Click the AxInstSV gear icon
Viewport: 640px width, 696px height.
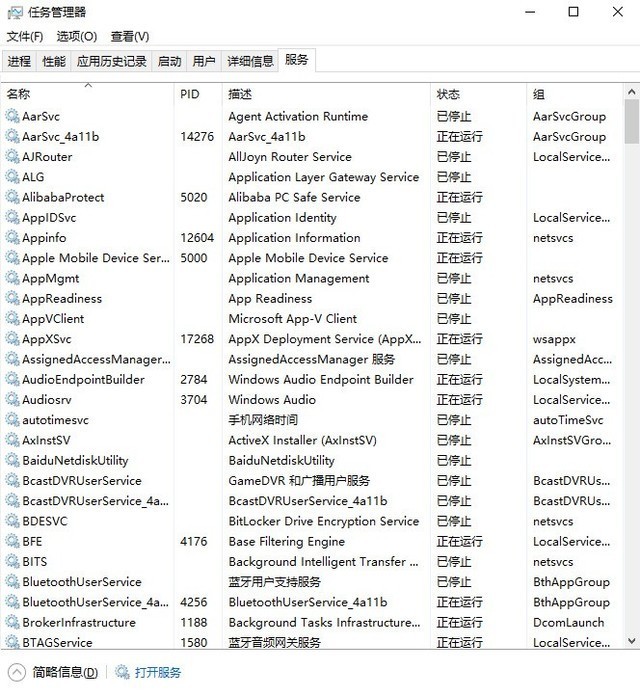[x=12, y=440]
